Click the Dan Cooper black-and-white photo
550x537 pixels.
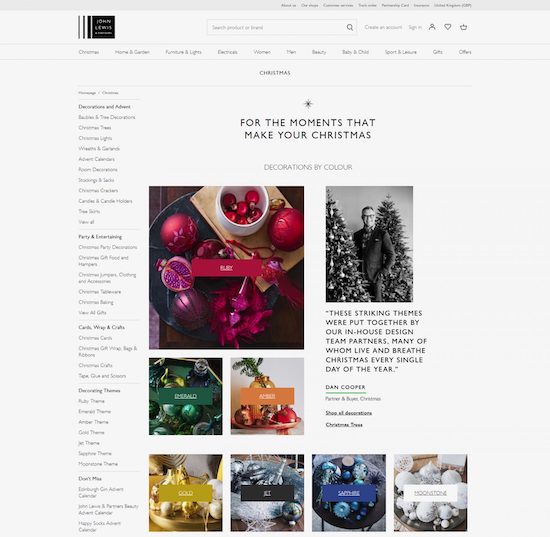coord(369,244)
